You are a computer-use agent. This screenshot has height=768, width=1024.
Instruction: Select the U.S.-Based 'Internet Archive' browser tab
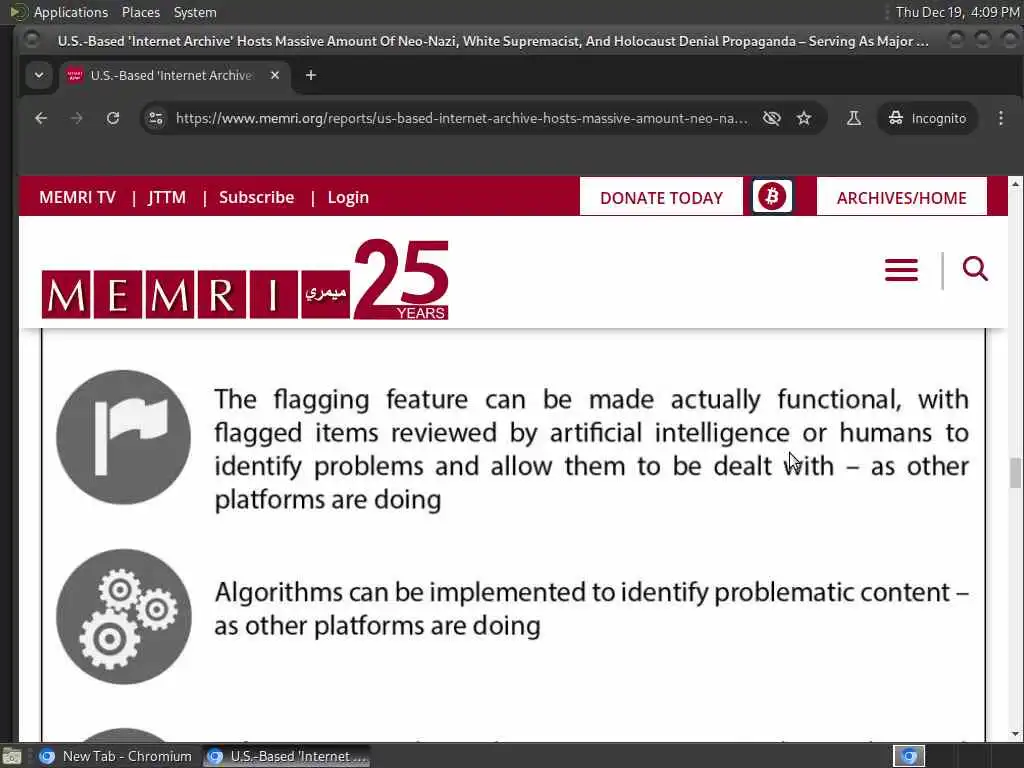pyautogui.click(x=175, y=75)
